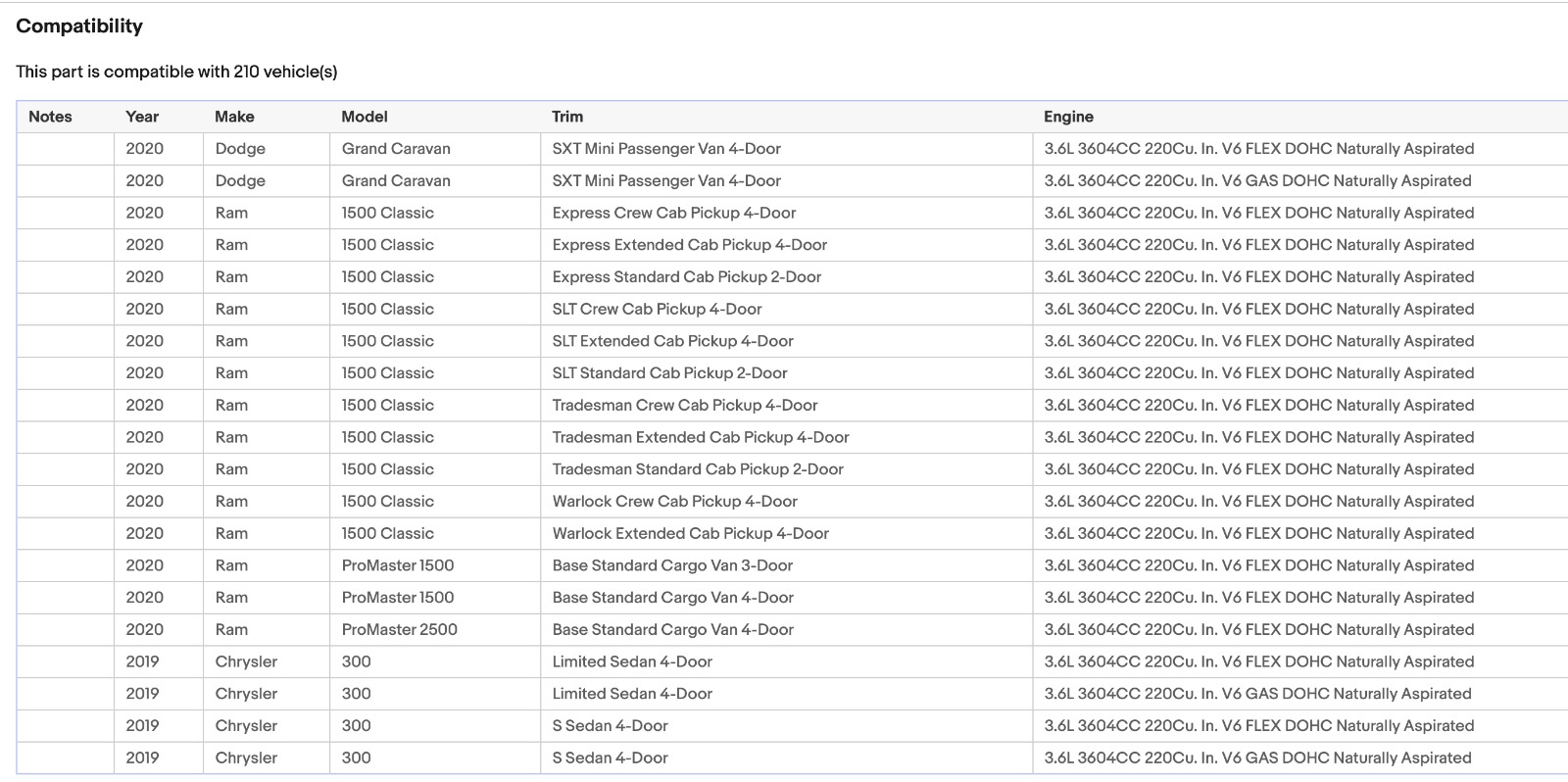Screen dimensions: 1568x782
Task: Click Ram make in Express Crew Cab row
Action: (231, 213)
